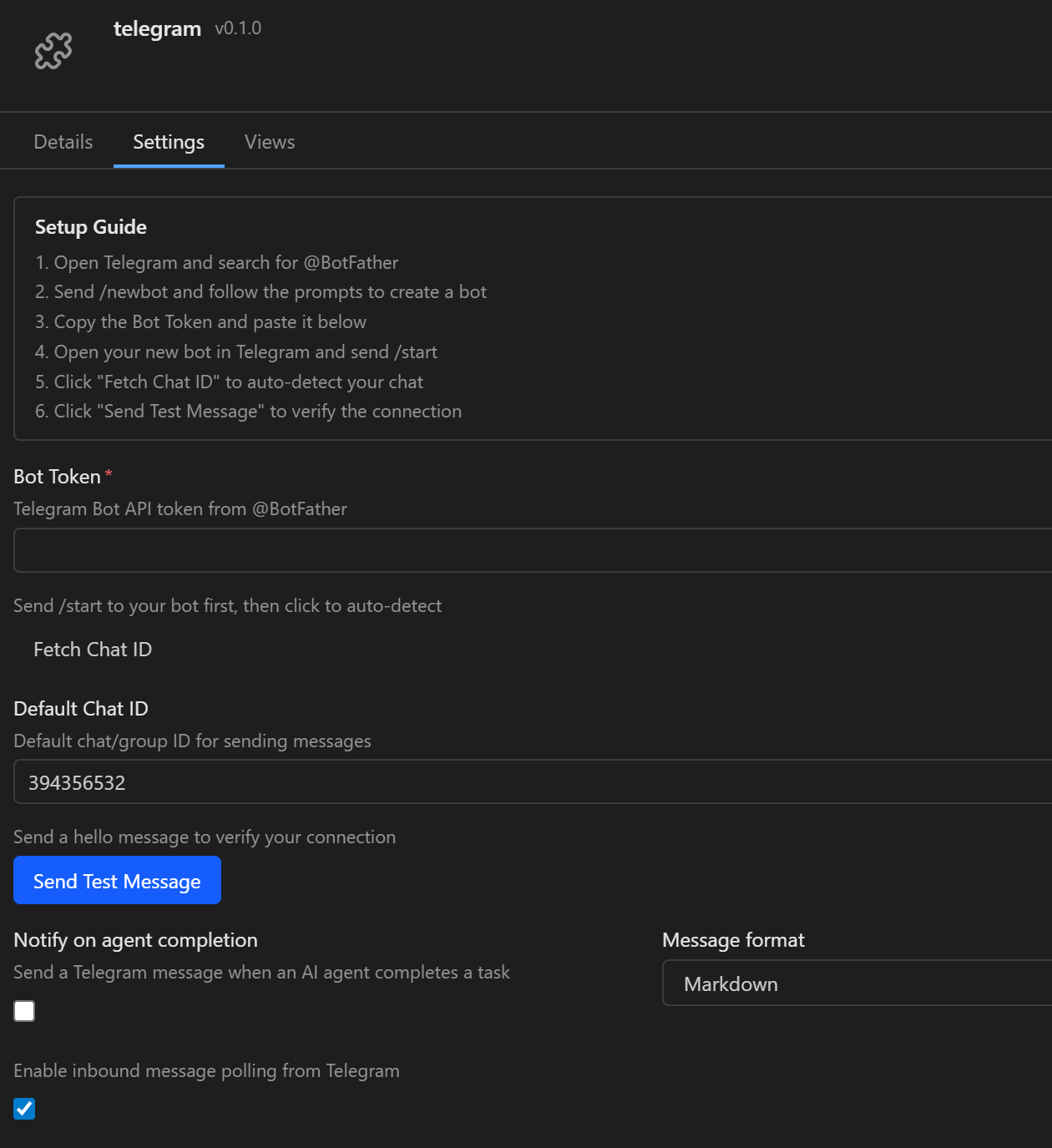Click the telegram plugin title text
1052x1148 pixels.
click(x=157, y=28)
